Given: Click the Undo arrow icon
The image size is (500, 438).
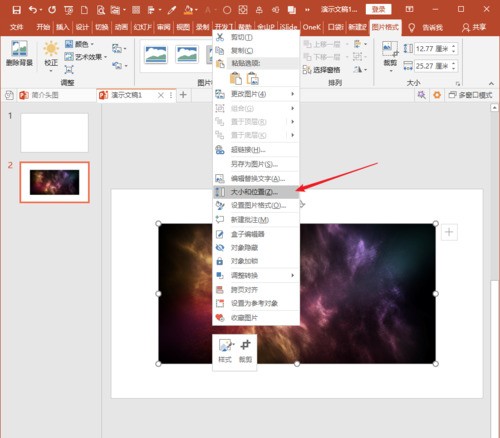Looking at the screenshot, I should [x=33, y=10].
